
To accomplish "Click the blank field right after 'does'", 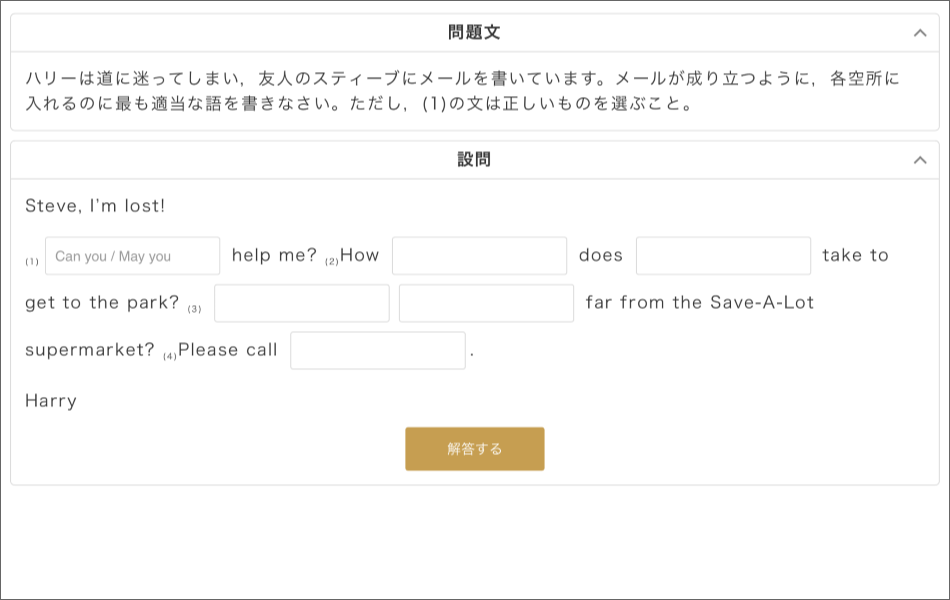I will coord(723,256).
